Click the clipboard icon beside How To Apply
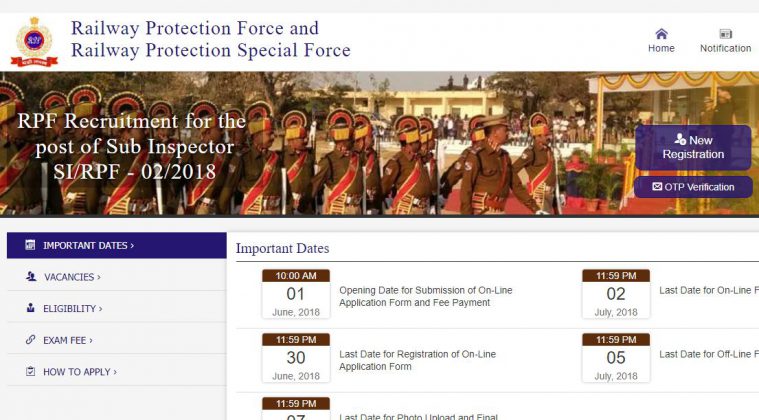This screenshot has width=759, height=420. [30, 371]
